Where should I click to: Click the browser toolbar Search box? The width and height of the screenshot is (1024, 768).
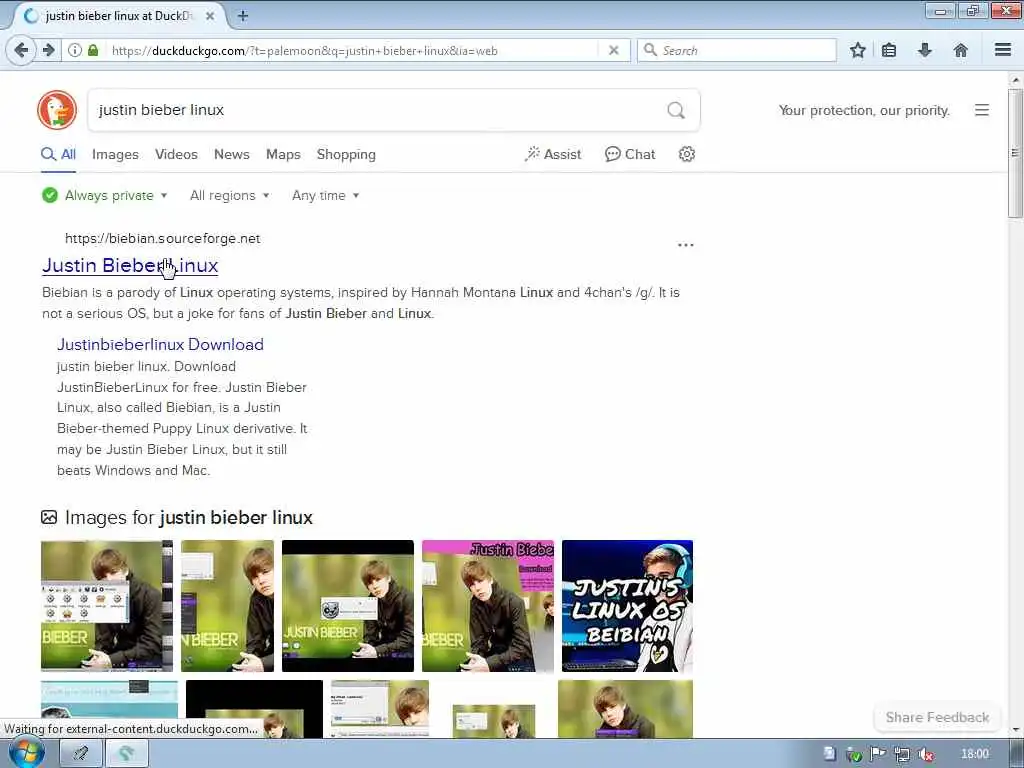click(737, 50)
